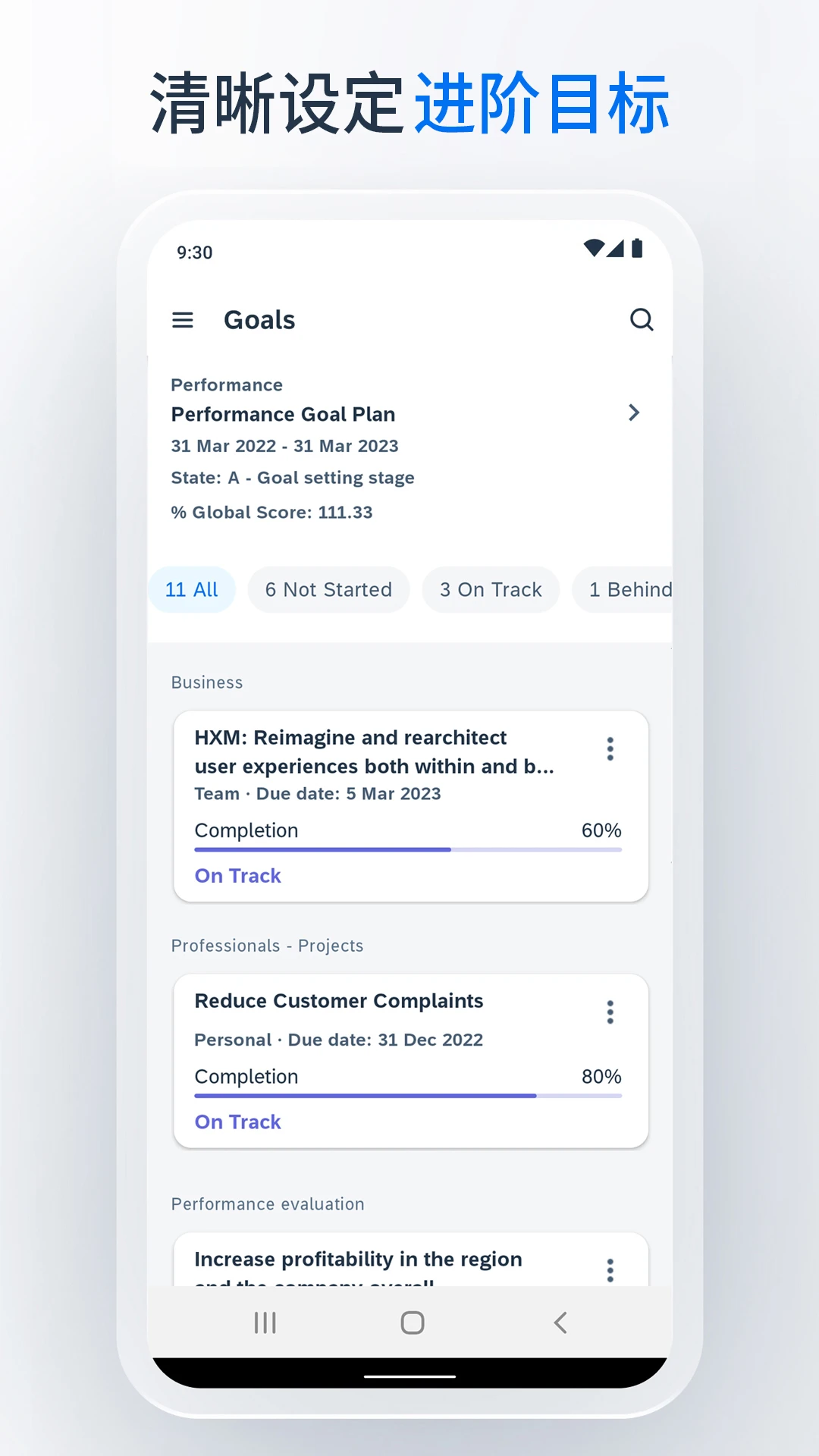Open the navigation drawer menu

(183, 319)
